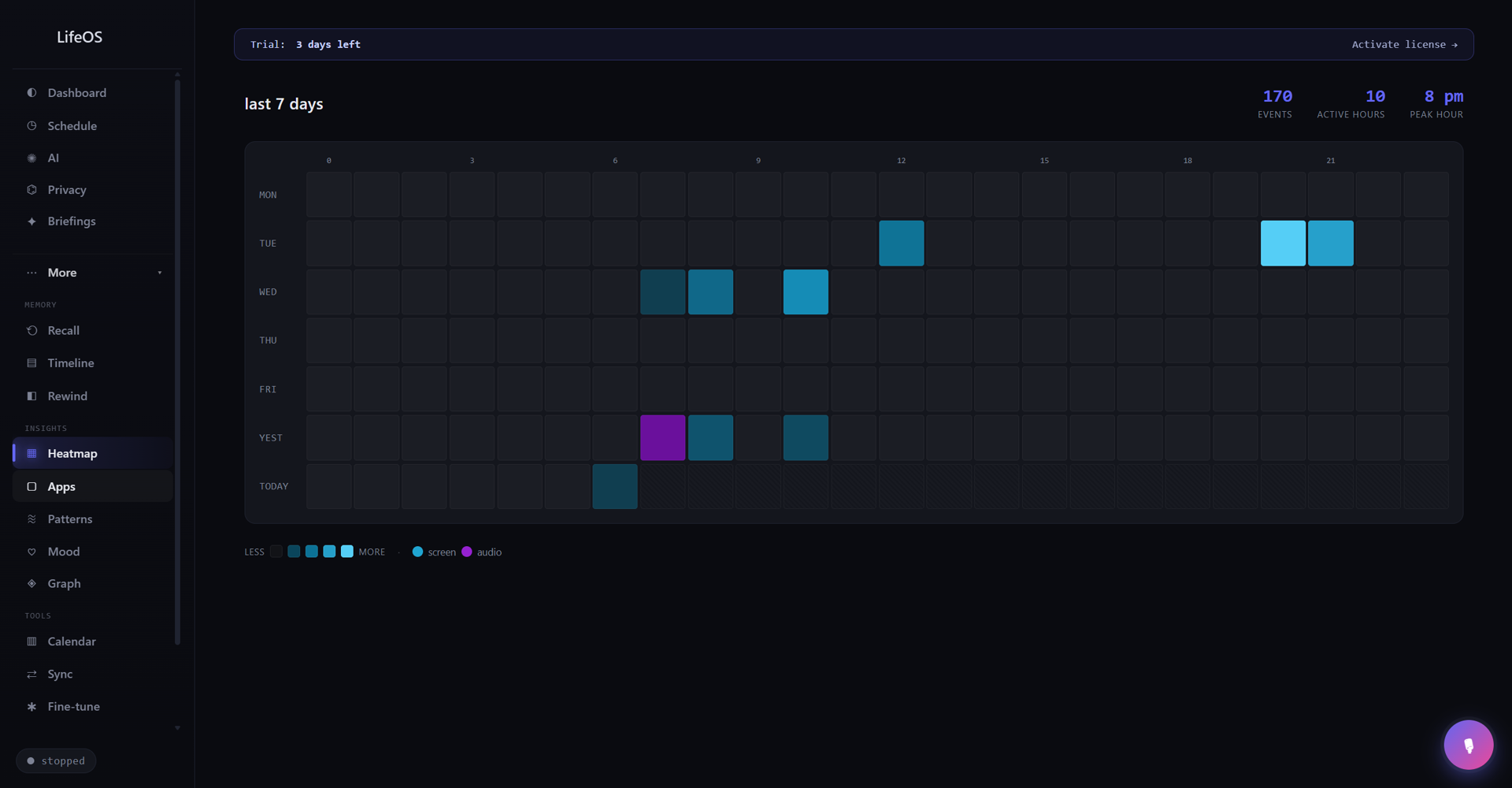Open the Mood insights page
The image size is (1512, 788).
coord(93,552)
